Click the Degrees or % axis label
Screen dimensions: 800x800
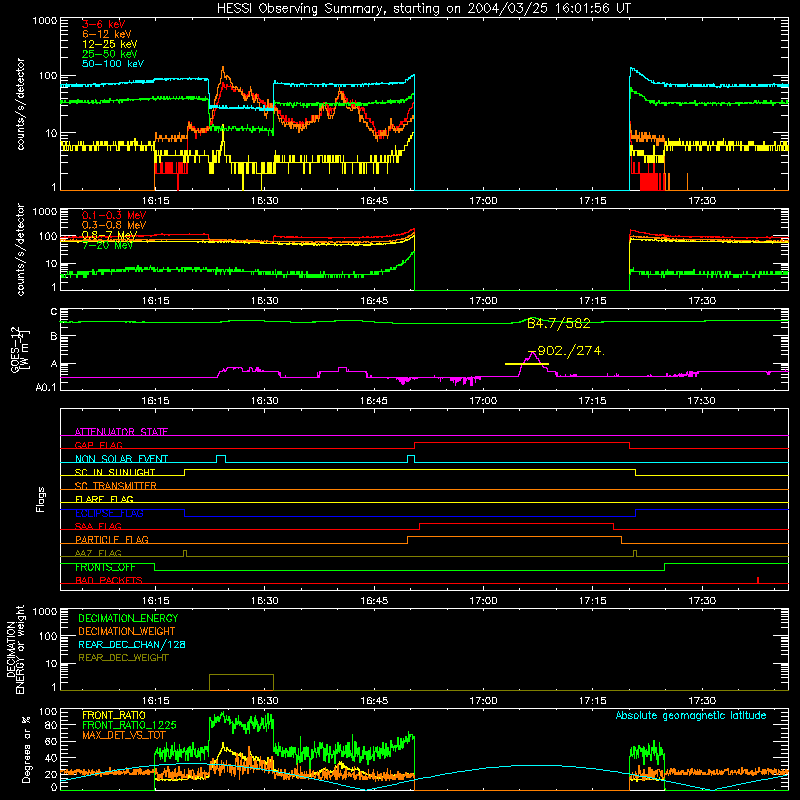(x=26, y=749)
